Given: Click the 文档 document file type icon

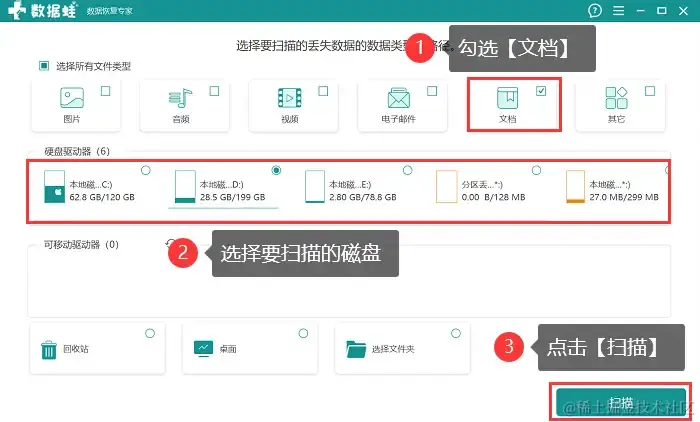Looking at the screenshot, I should [508, 98].
